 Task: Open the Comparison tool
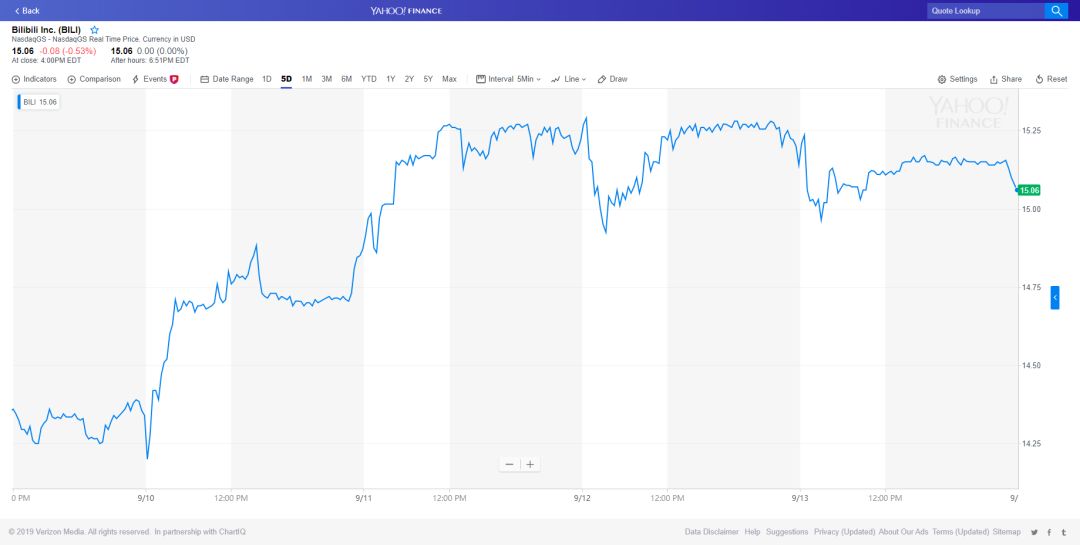(94, 79)
